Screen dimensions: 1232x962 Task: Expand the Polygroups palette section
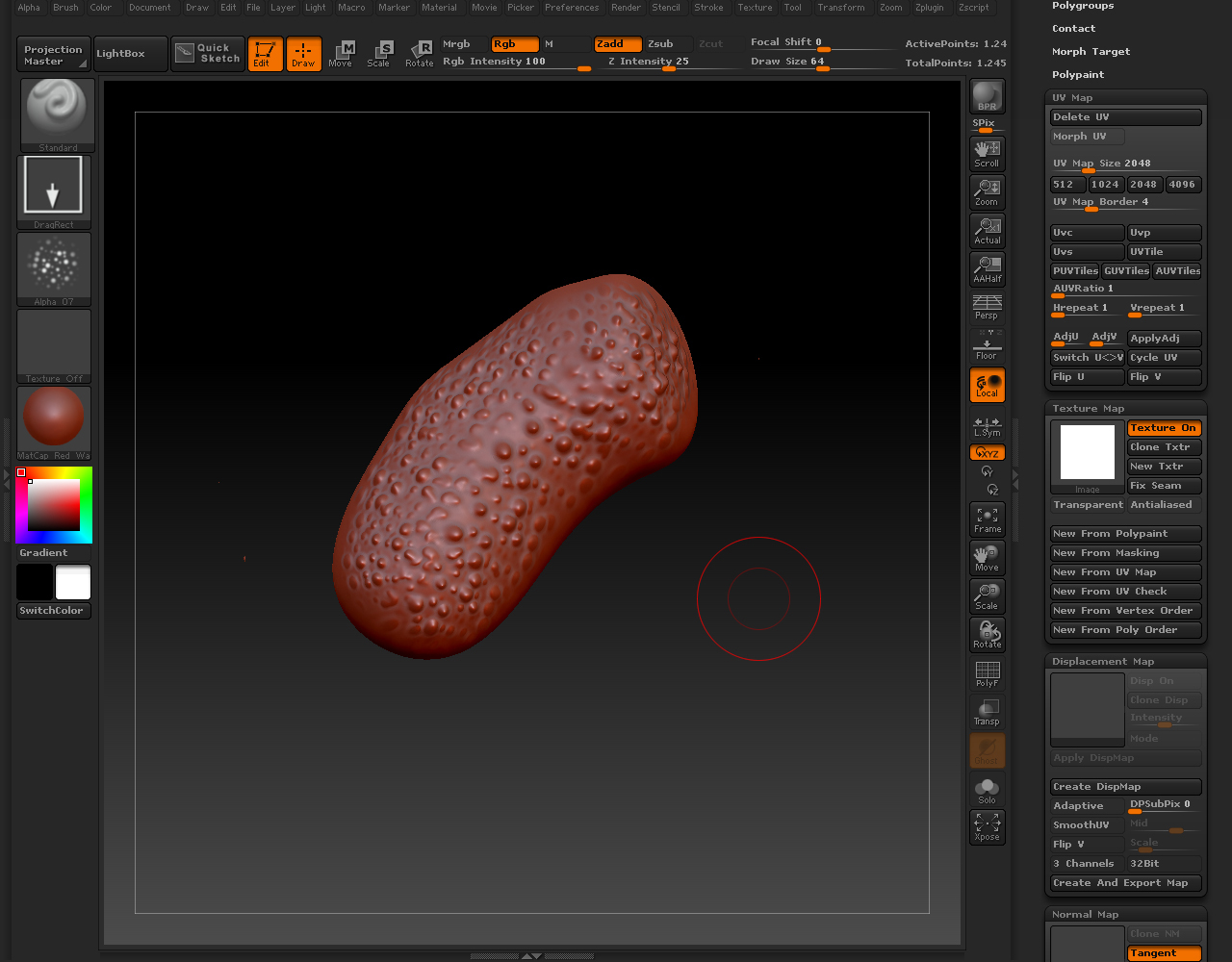tap(1083, 6)
